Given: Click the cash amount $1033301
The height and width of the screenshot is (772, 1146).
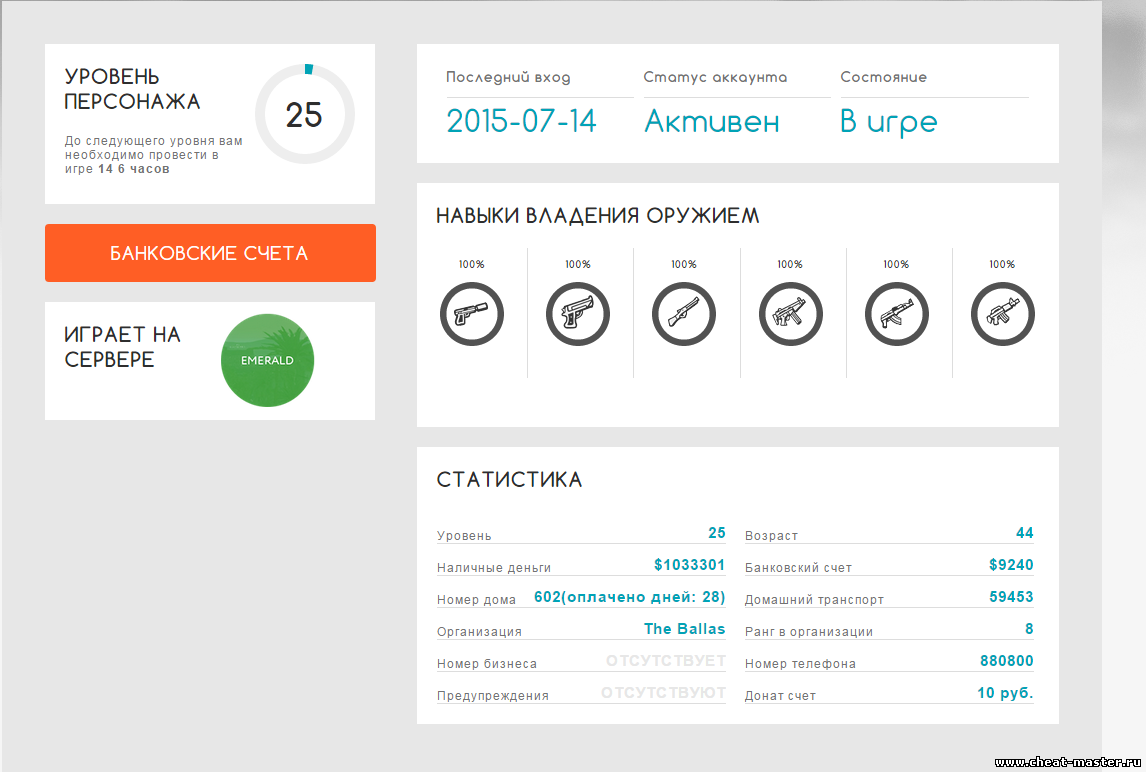Looking at the screenshot, I should click(x=689, y=565).
